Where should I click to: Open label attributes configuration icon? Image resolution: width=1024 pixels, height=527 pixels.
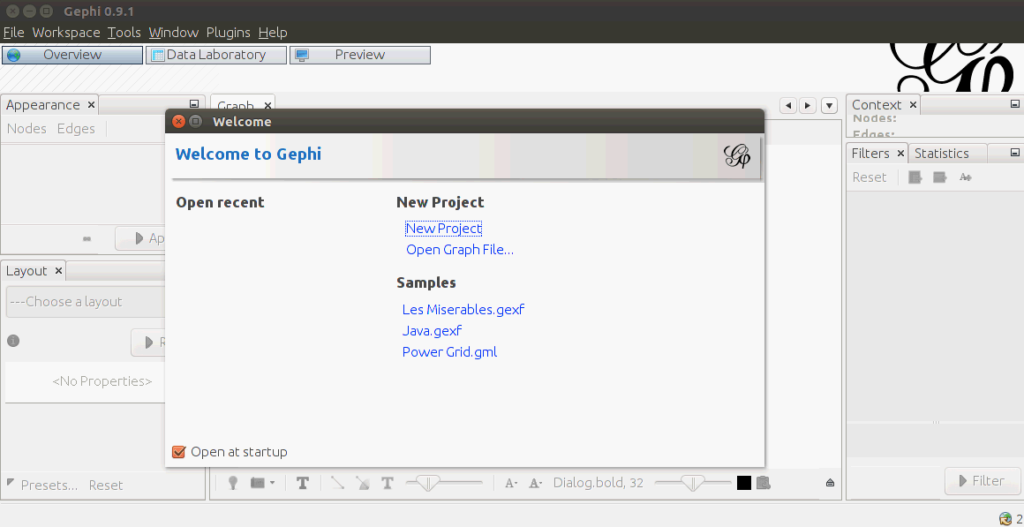(x=763, y=483)
